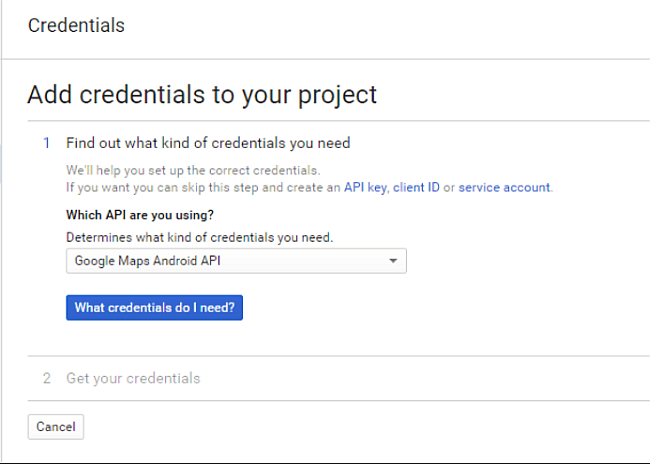Screen dimensions: 650x464
Task: Open the "client ID" link
Action: coord(416,187)
